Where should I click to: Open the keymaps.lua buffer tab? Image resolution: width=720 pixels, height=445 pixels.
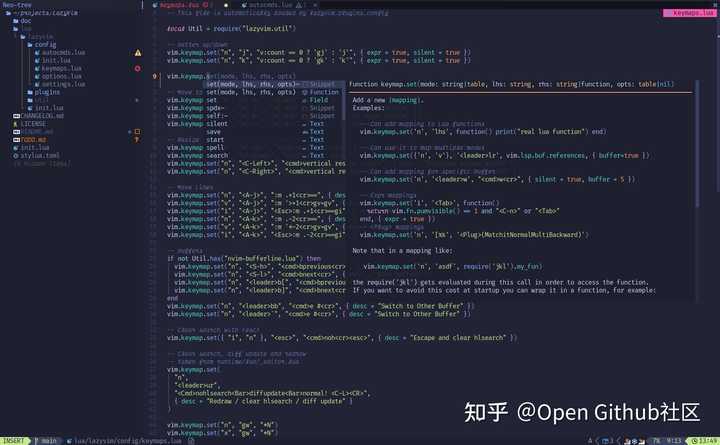(180, 5)
